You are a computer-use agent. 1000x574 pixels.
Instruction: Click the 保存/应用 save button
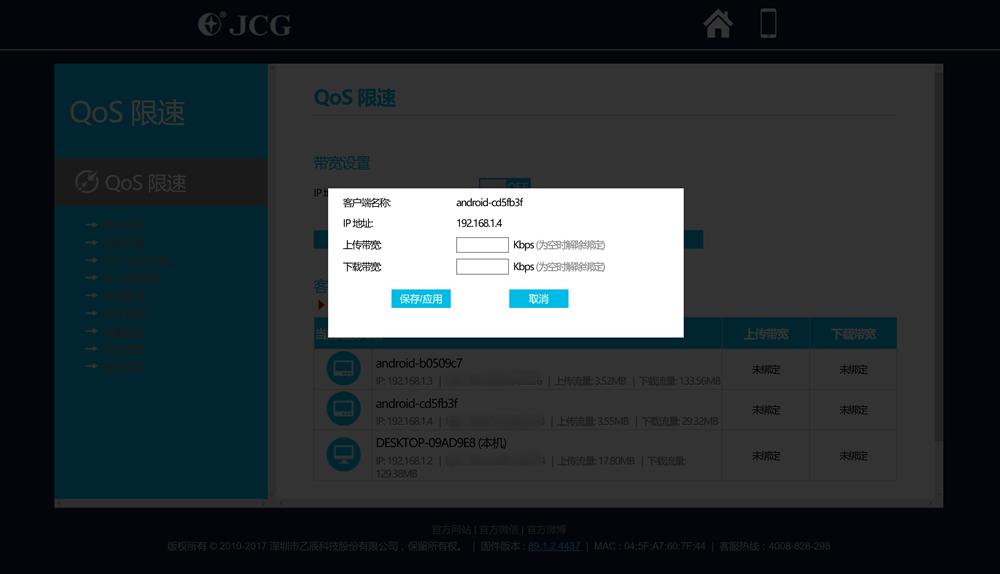point(421,298)
